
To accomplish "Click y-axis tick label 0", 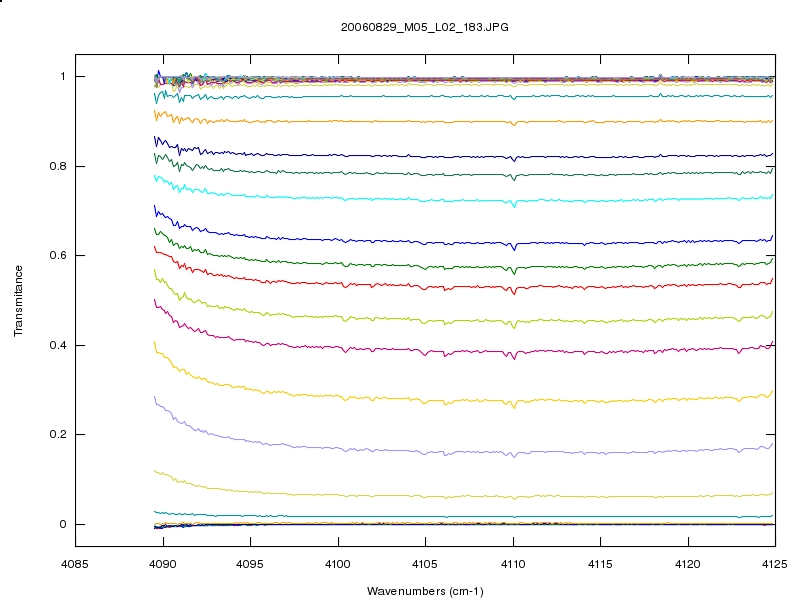I will point(63,524).
